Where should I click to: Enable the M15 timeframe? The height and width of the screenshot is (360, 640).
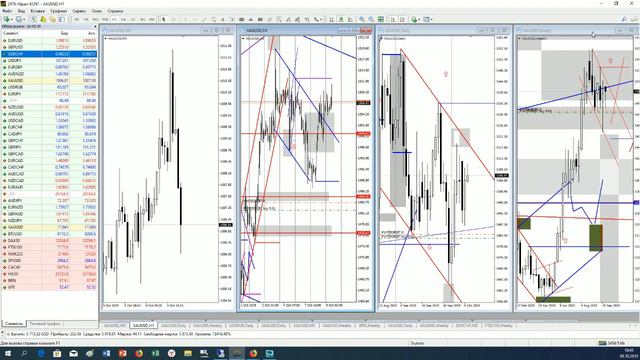[96, 19]
